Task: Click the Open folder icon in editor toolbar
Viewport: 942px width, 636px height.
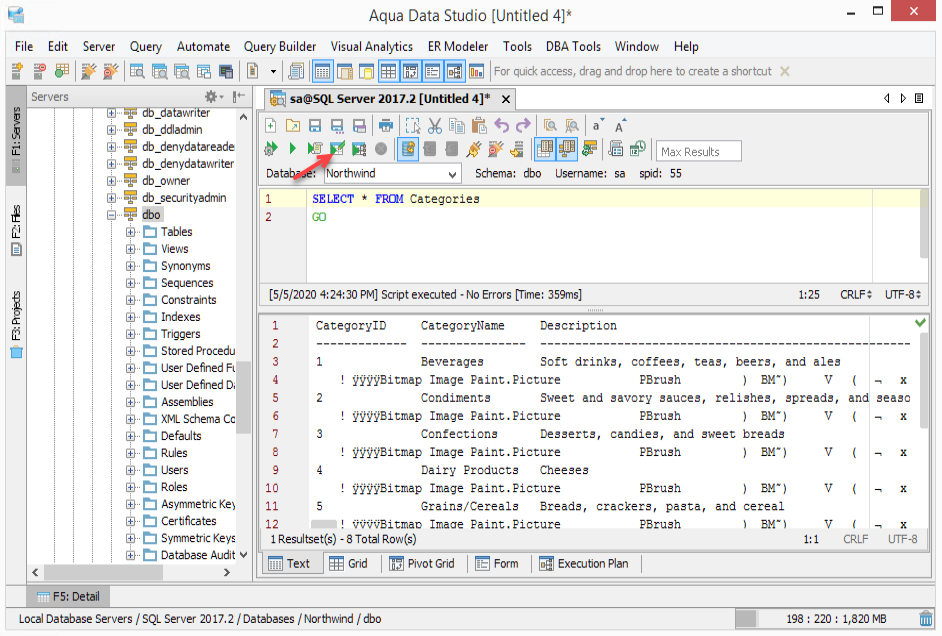Action: [x=292, y=126]
